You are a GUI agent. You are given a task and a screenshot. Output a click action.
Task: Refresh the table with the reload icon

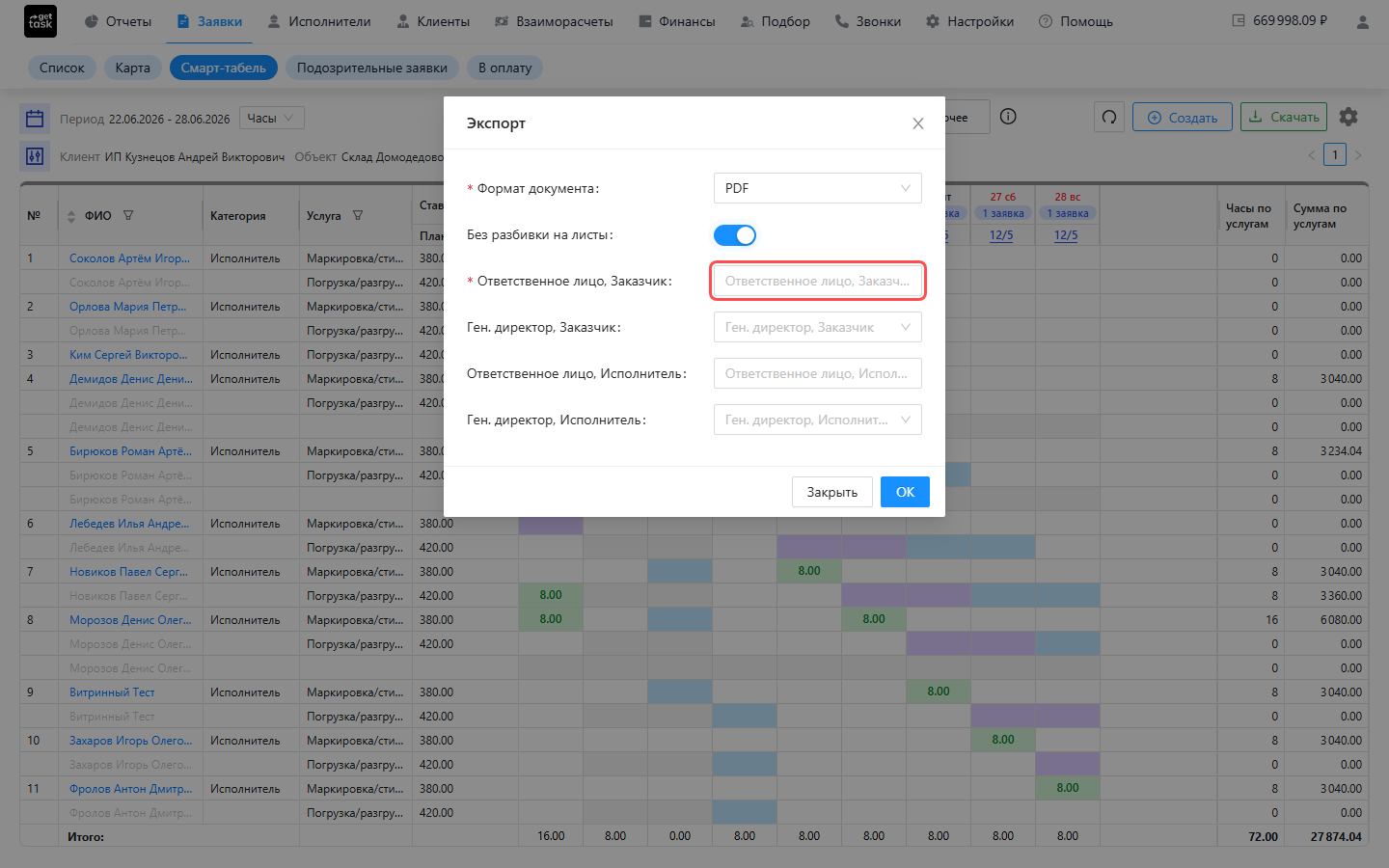(x=1109, y=117)
